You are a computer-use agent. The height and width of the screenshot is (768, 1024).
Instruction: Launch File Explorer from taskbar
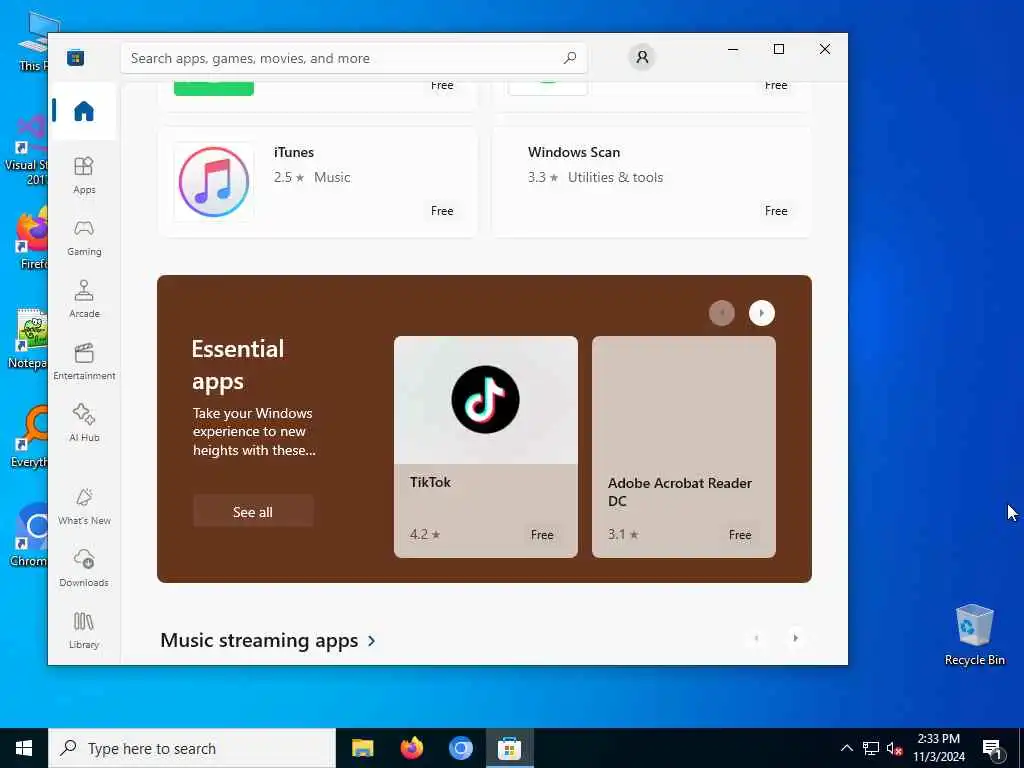tap(362, 748)
